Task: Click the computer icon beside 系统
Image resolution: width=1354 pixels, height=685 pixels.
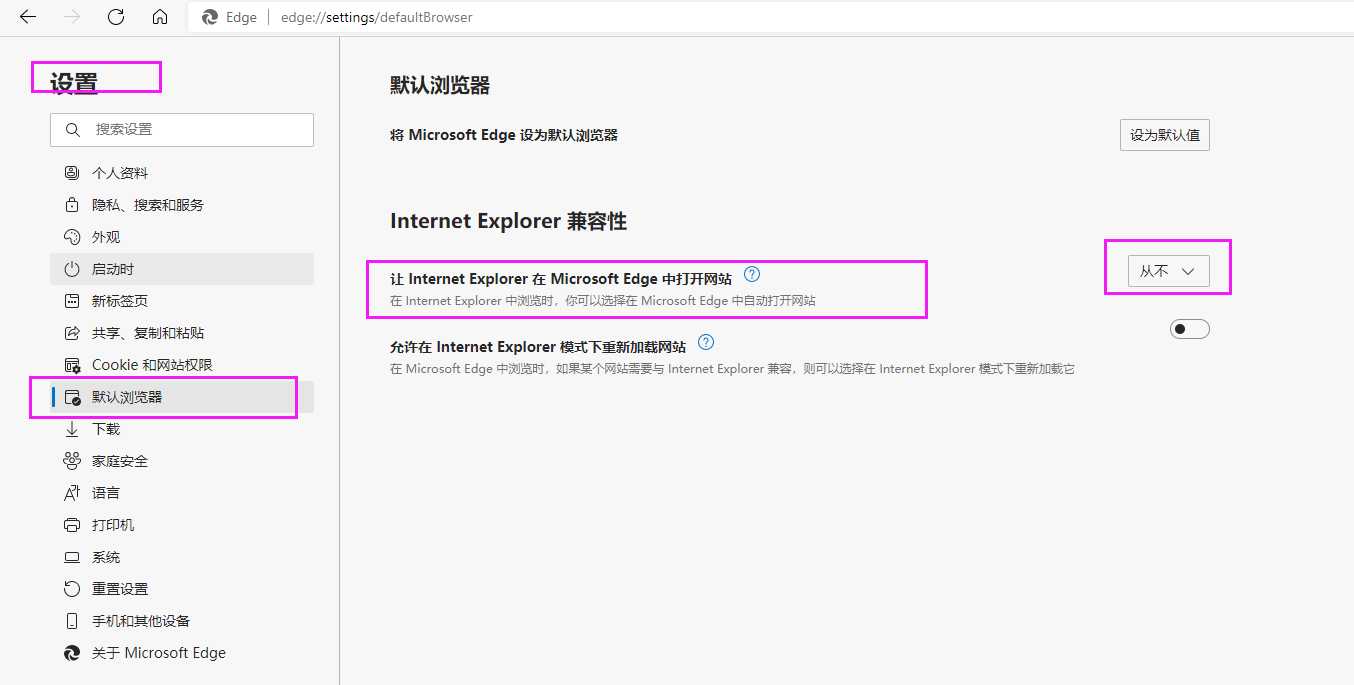Action: (72, 557)
